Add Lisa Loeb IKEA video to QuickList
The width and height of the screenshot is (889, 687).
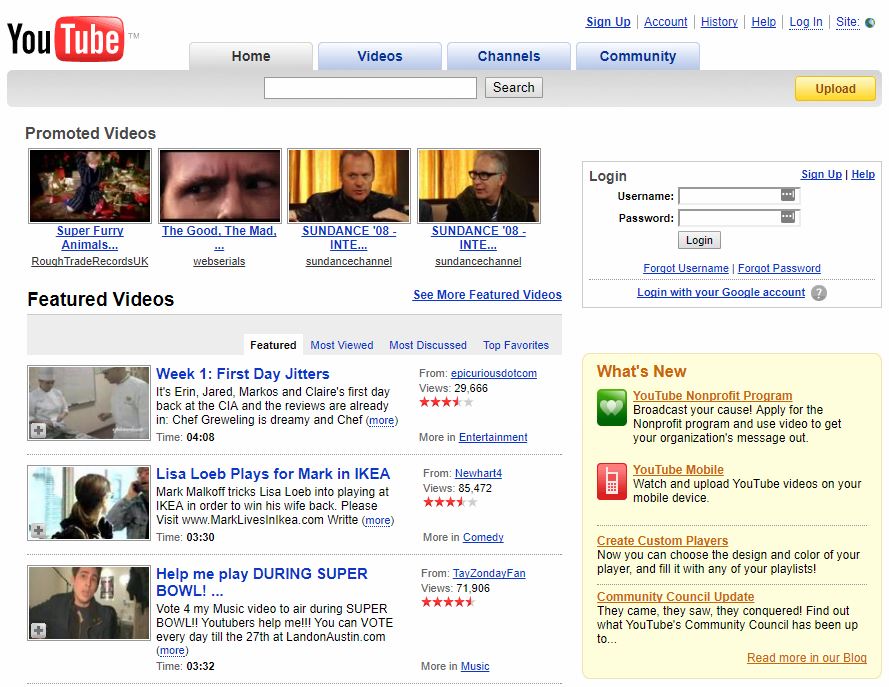coord(39,531)
